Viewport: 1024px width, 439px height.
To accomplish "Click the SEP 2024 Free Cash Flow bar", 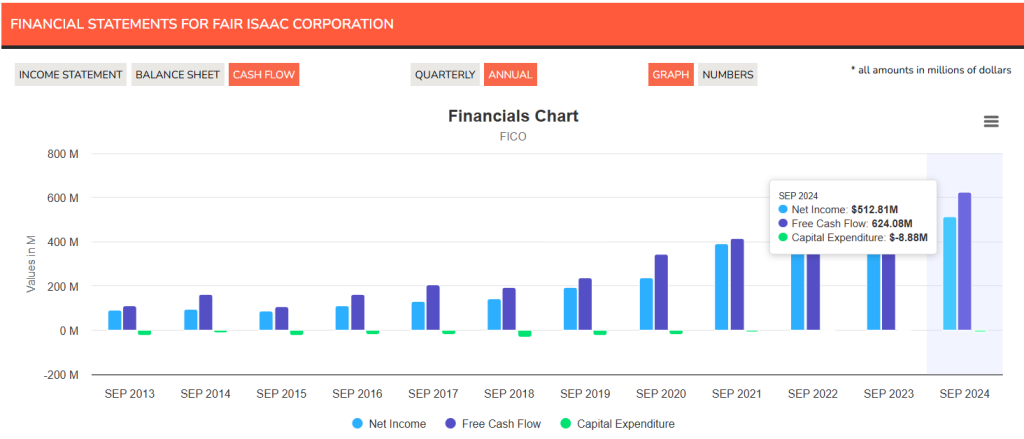I will (x=964, y=262).
